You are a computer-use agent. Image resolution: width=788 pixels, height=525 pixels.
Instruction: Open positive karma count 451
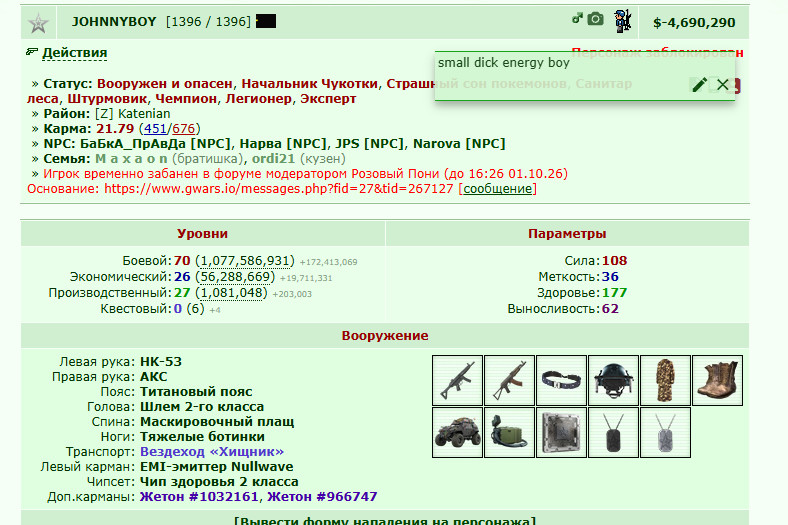pos(155,129)
